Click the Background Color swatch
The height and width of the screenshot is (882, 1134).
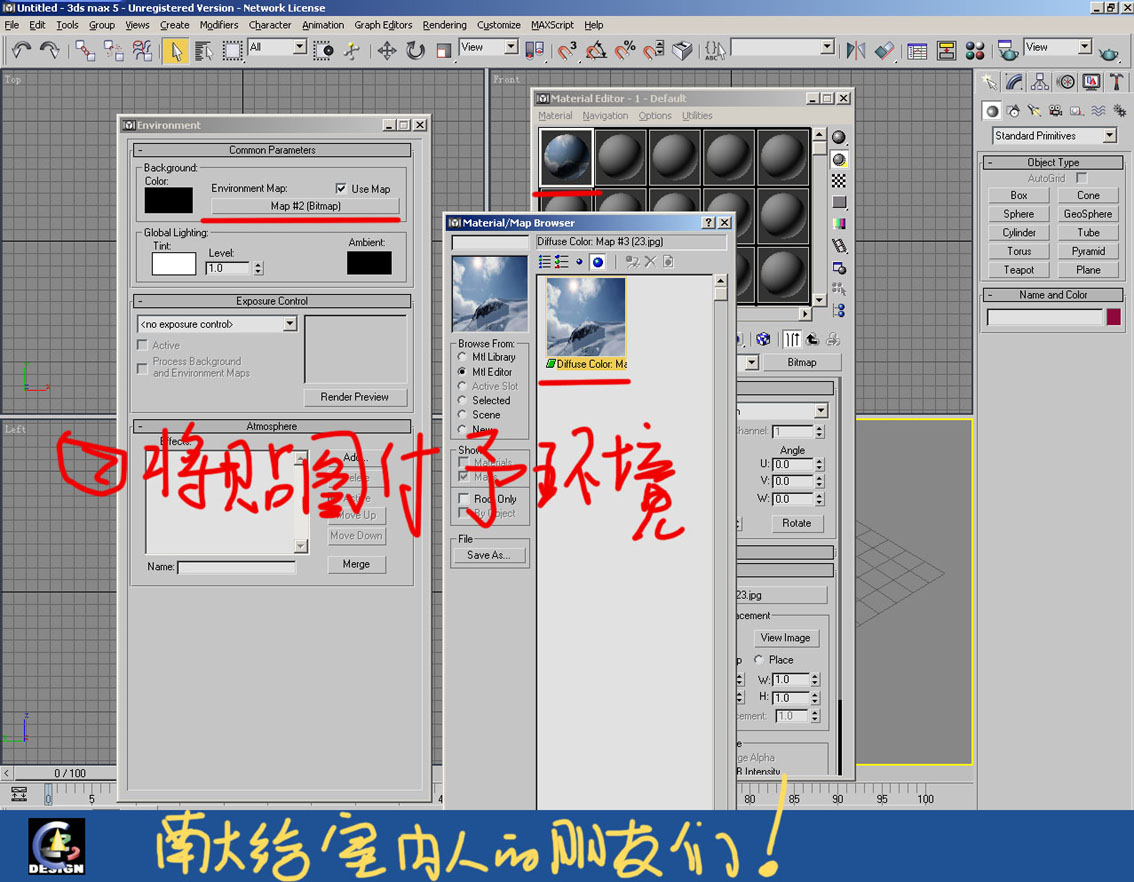[x=169, y=200]
